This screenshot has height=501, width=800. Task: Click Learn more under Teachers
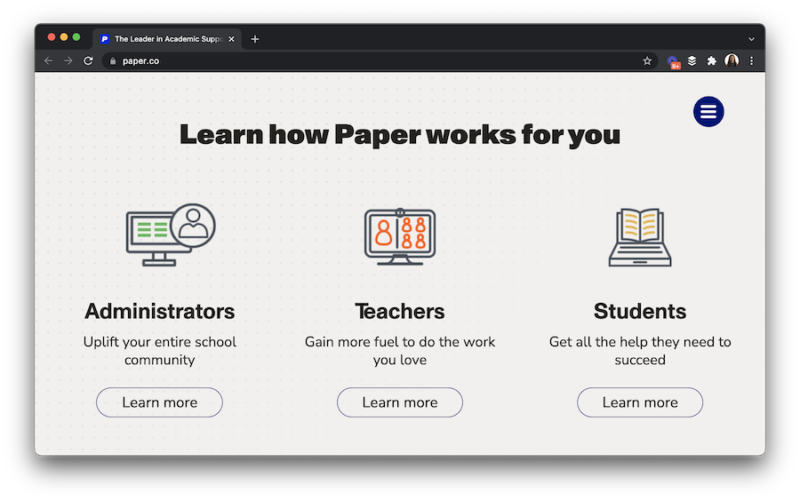click(x=400, y=402)
